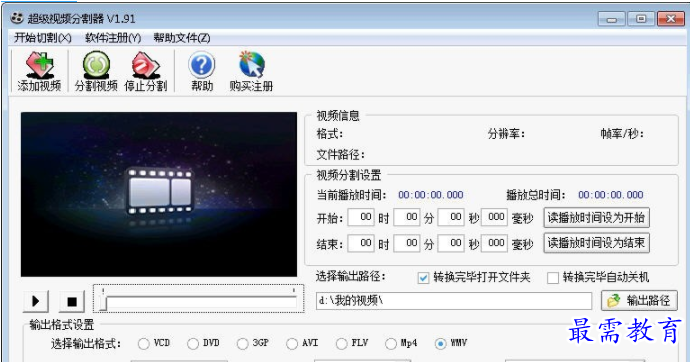Viewport: 690px width, 362px height.
Task: Click the panda app icon in title bar
Action: point(17,18)
